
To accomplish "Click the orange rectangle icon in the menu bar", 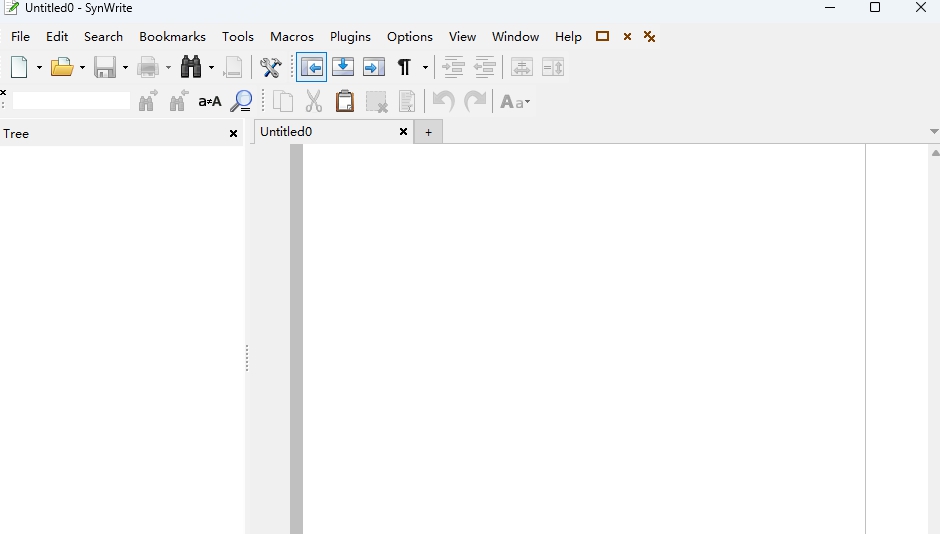I will (x=602, y=36).
